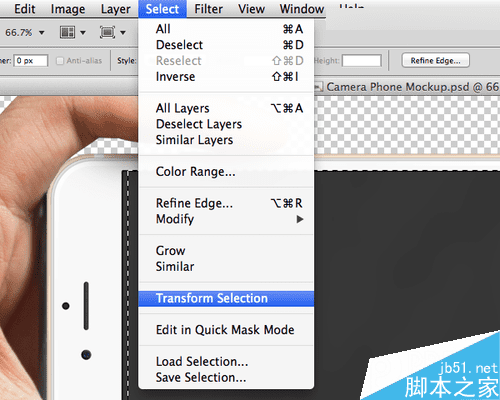Open the Modify submenu arrow
This screenshot has height=400, width=500.
(x=300, y=219)
